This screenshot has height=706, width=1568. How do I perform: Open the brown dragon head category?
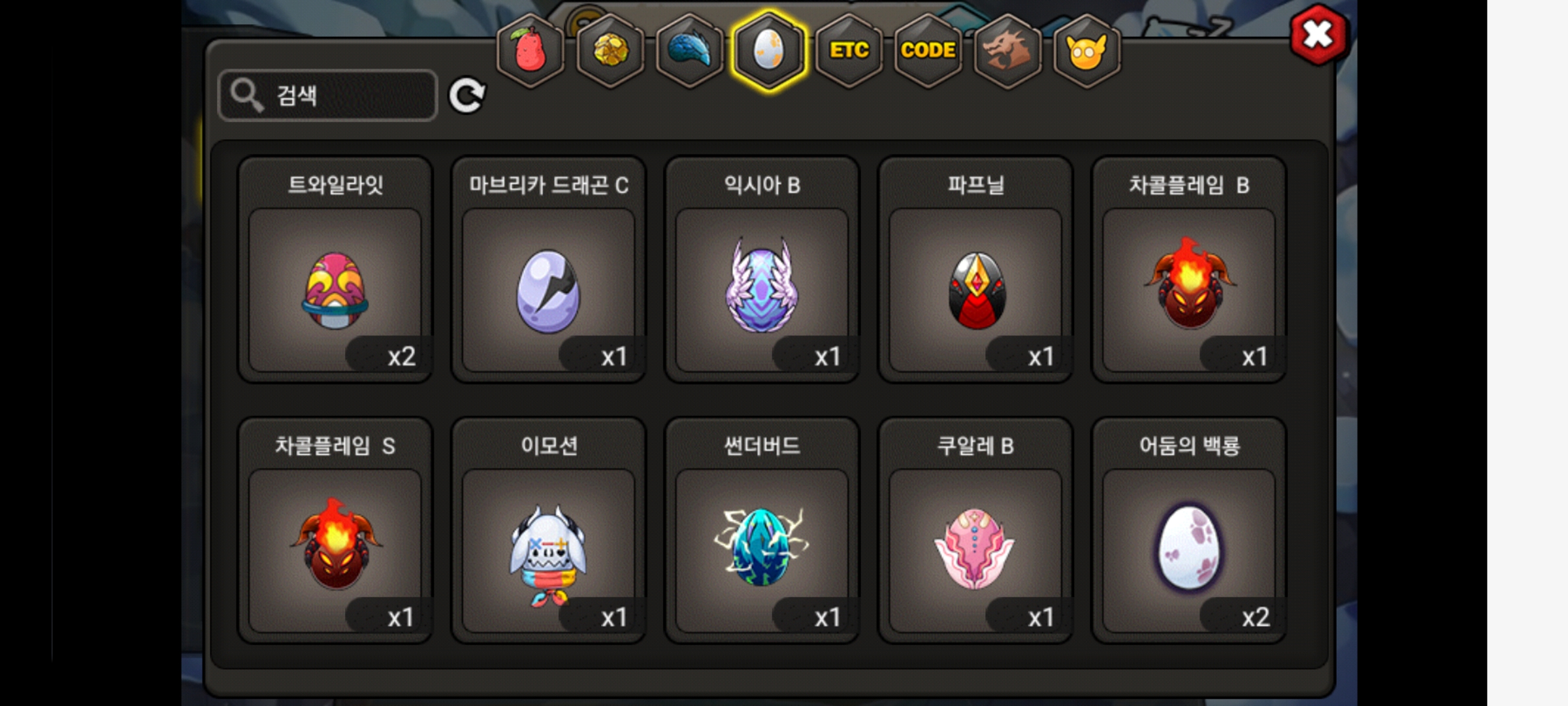(1008, 50)
